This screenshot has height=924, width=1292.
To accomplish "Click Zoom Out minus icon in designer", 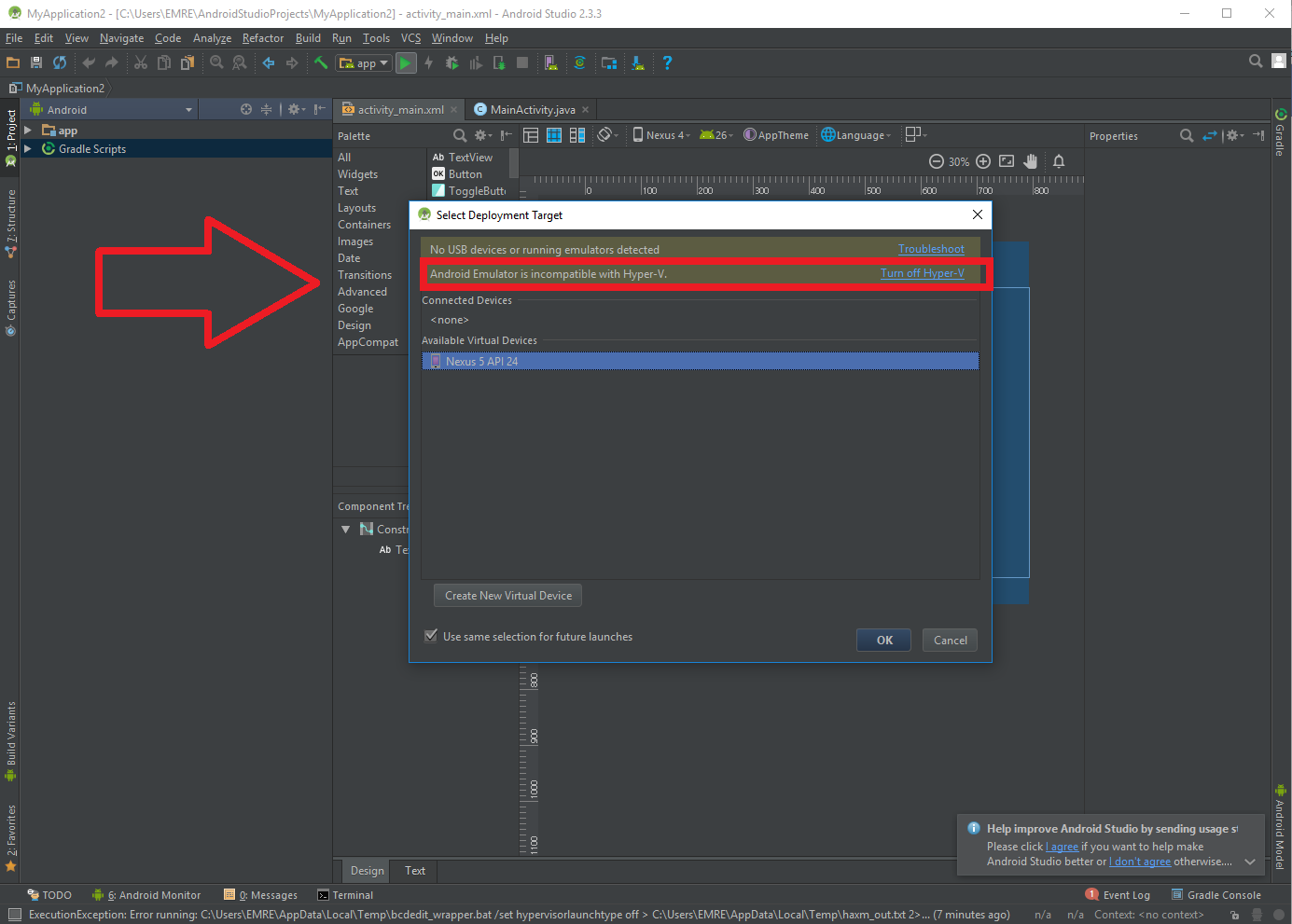I will (937, 161).
